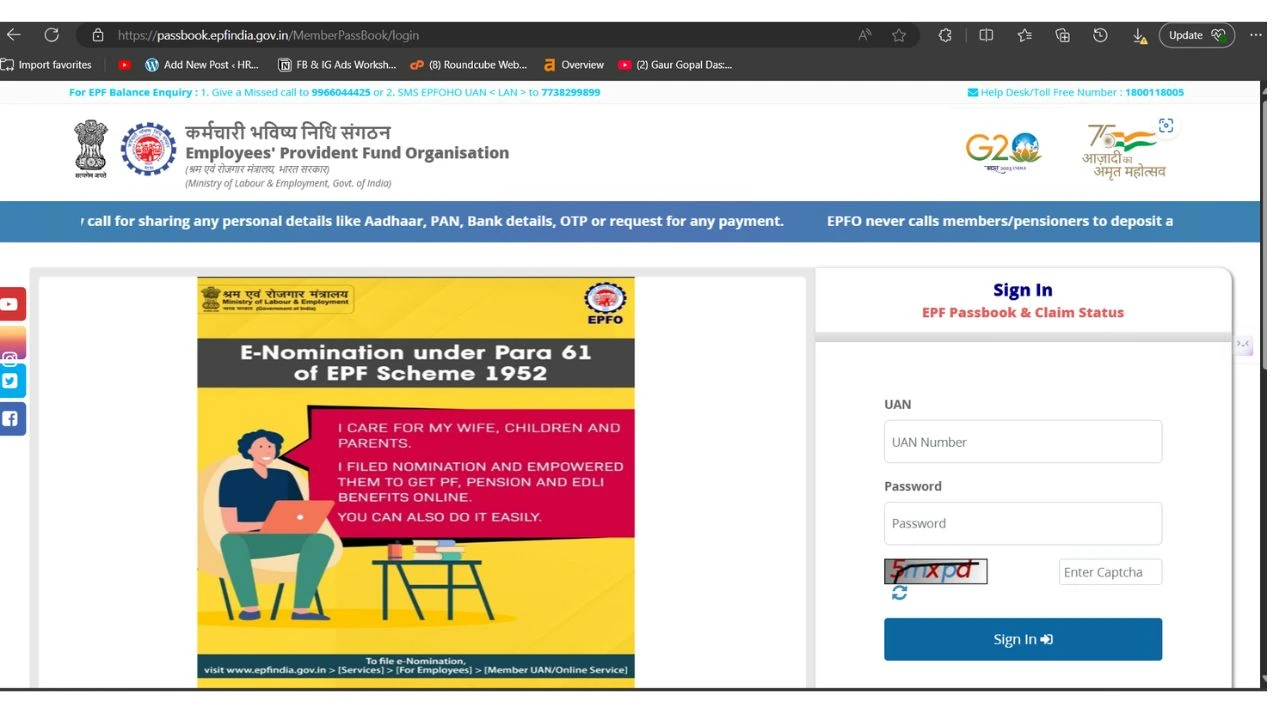Click the E-Nomination banner image
The width and height of the screenshot is (1280, 720).
click(416, 482)
